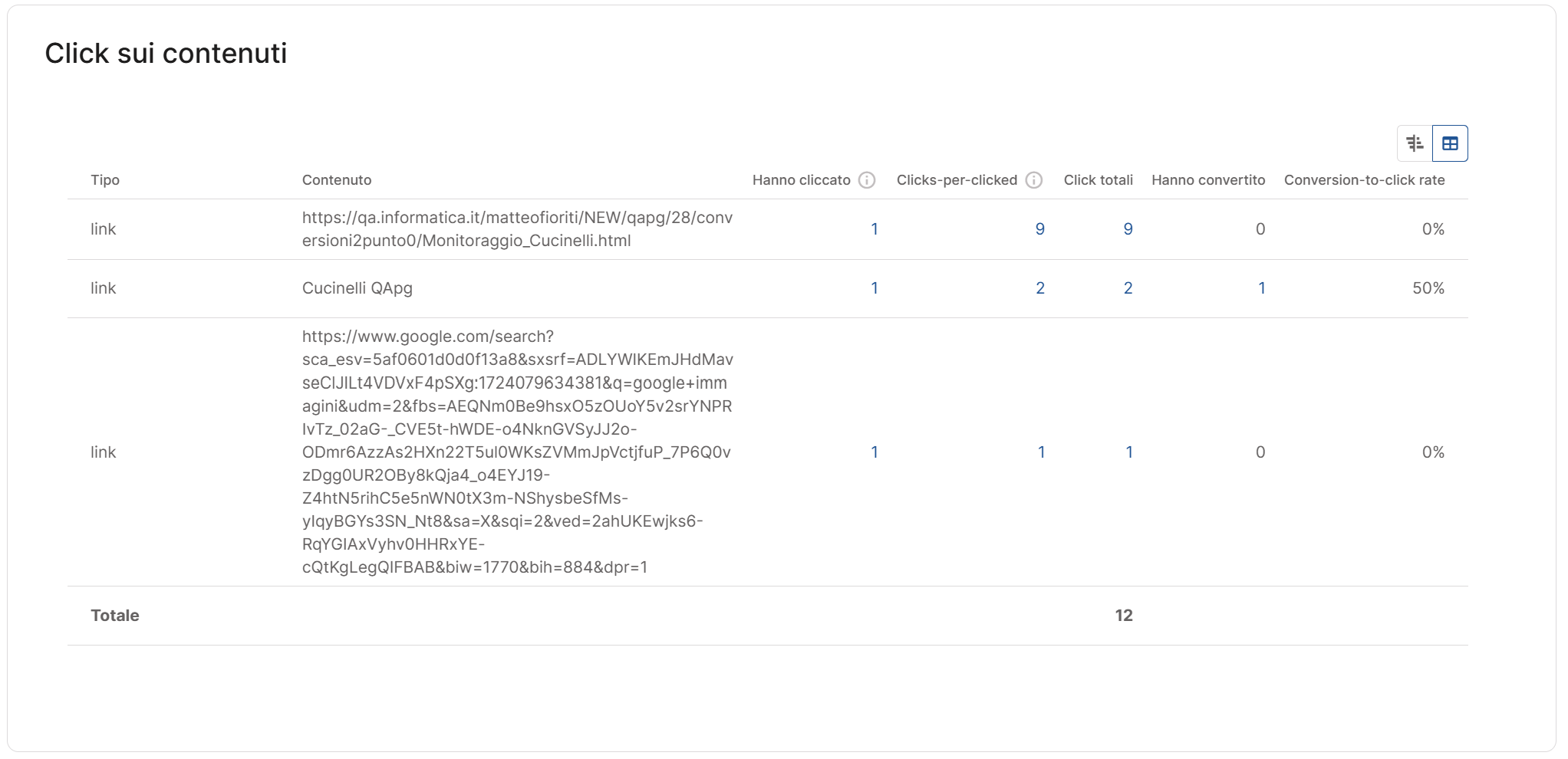The width and height of the screenshot is (1568, 759).
Task: Click the Click totali column header
Action: (1098, 180)
